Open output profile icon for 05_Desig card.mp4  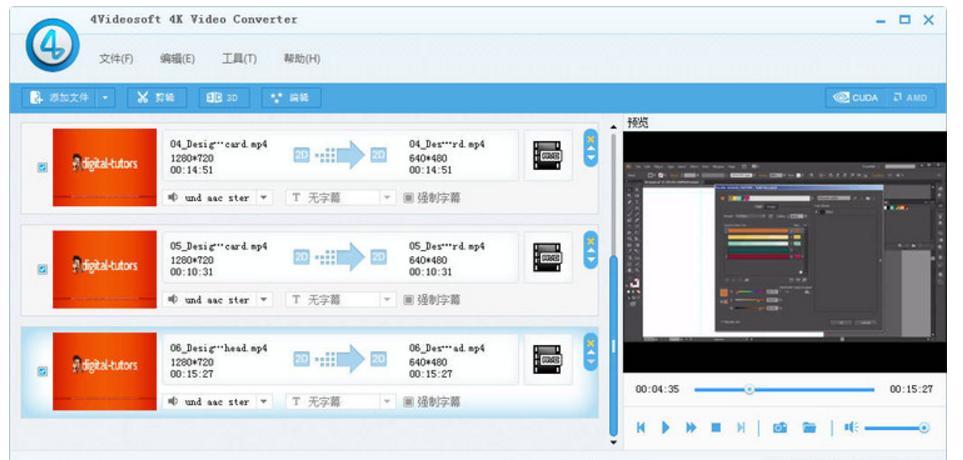[547, 257]
